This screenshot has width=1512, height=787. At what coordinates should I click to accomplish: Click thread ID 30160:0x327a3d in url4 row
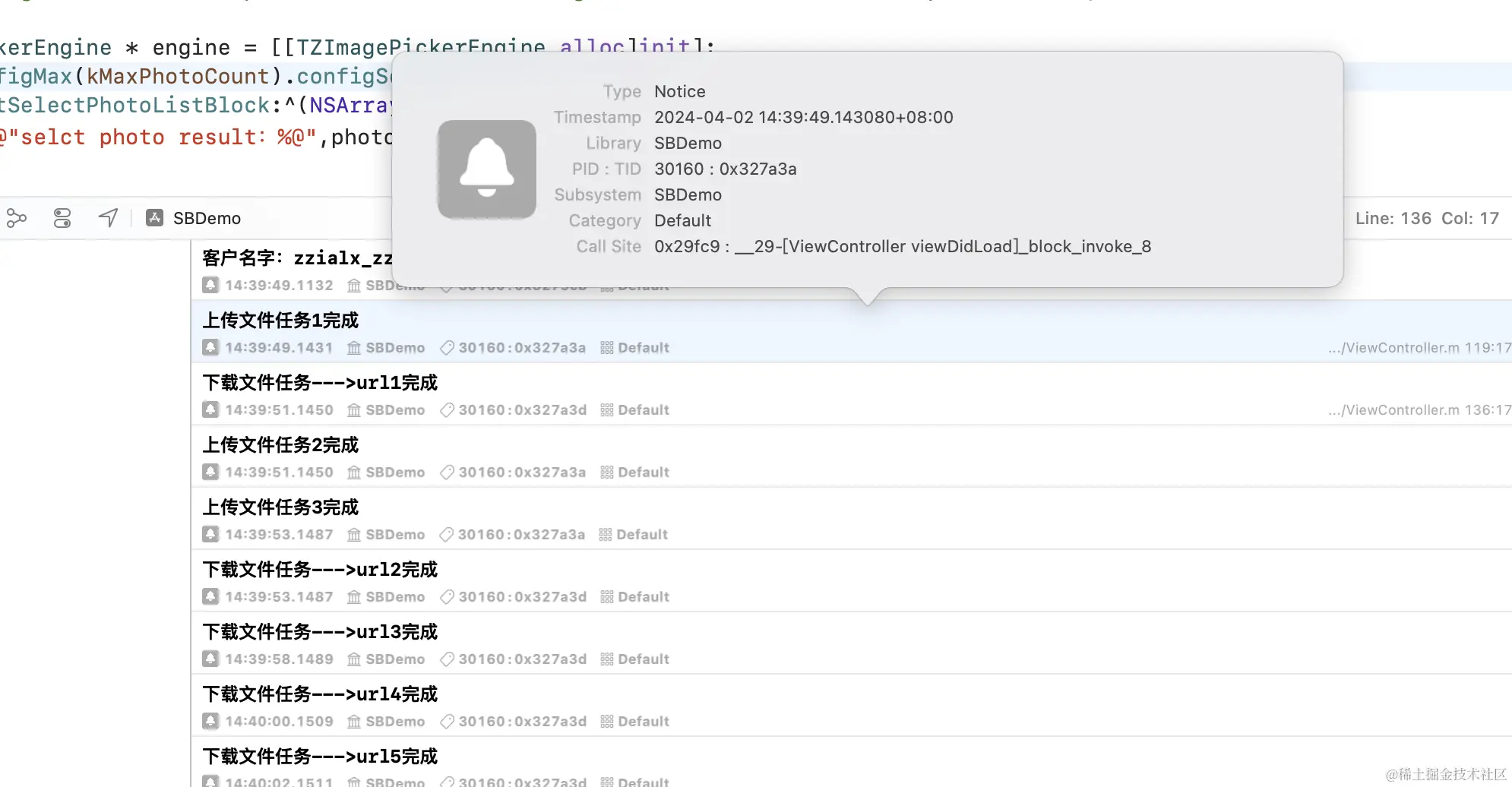522,722
